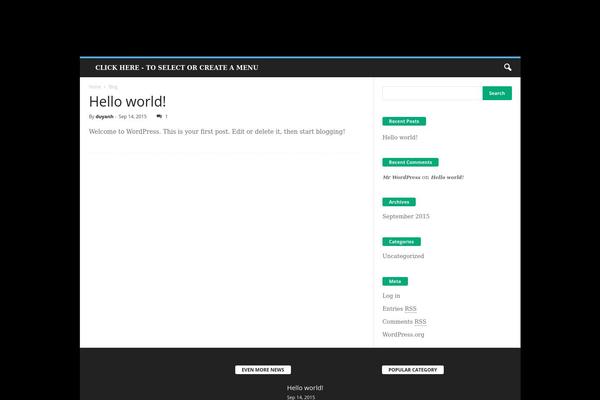Open the footer 'Hello world!' post link
The width and height of the screenshot is (600, 400).
click(x=305, y=388)
